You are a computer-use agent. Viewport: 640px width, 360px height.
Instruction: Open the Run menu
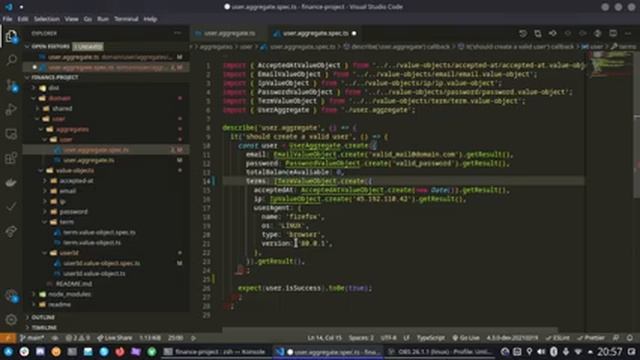point(103,19)
